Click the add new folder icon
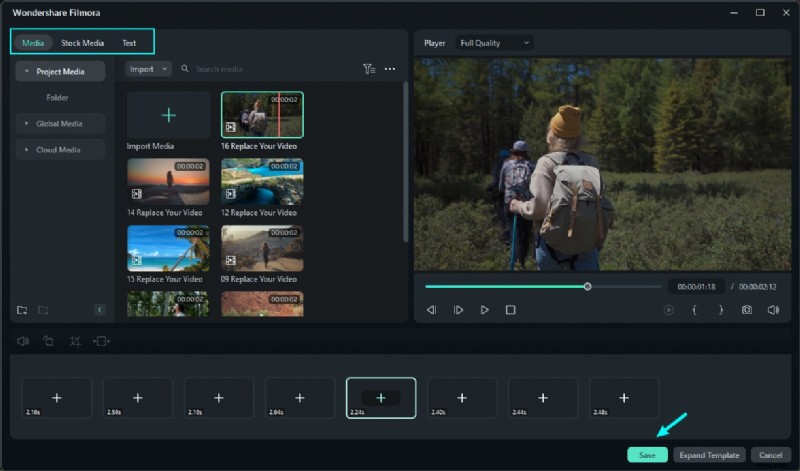 coord(22,310)
